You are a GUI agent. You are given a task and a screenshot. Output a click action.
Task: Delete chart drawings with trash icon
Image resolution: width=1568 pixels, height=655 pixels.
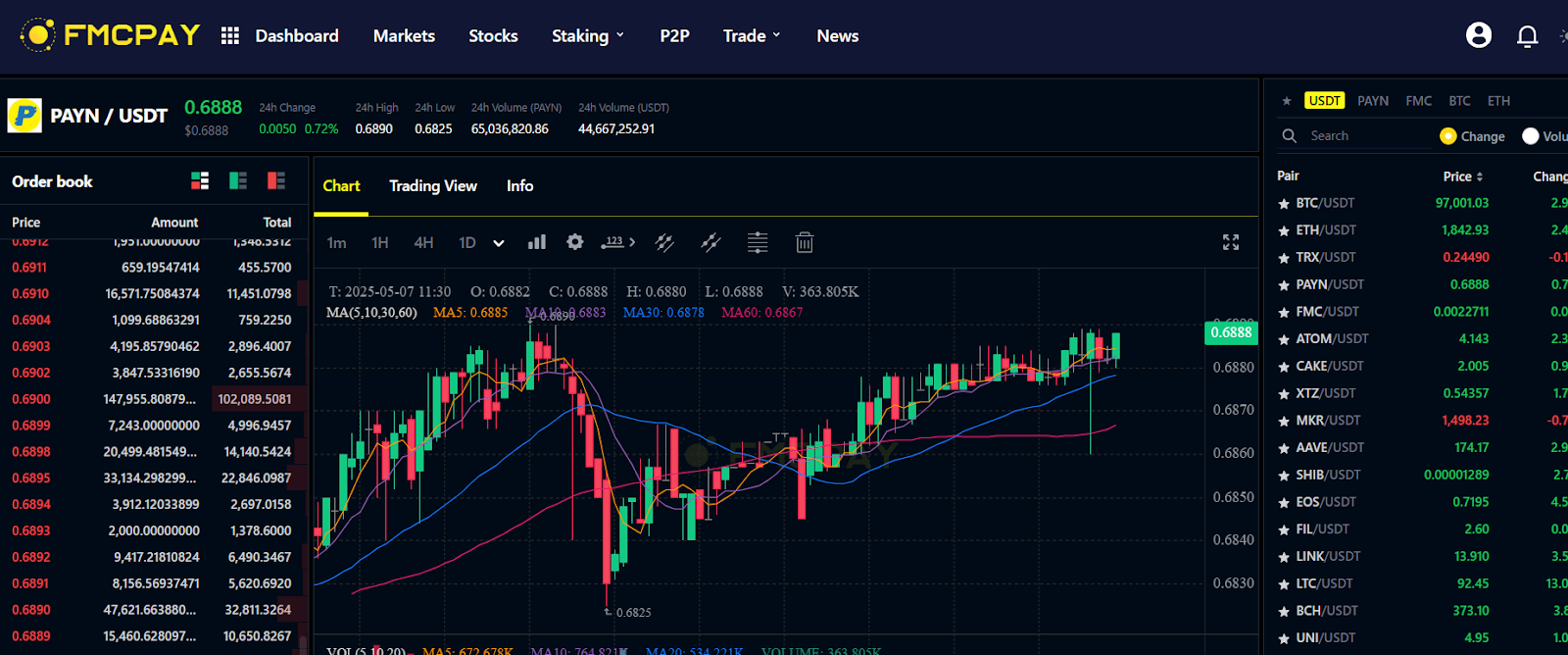pyautogui.click(x=805, y=242)
